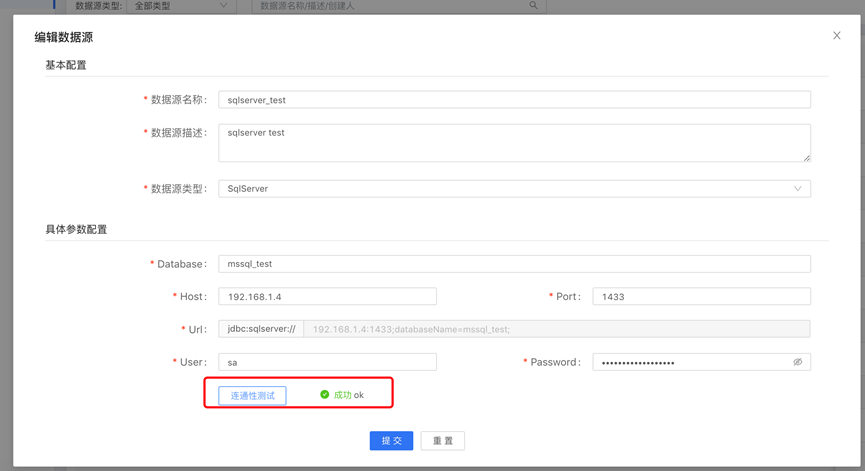
Task: Submit the form with 提交
Action: 391,441
